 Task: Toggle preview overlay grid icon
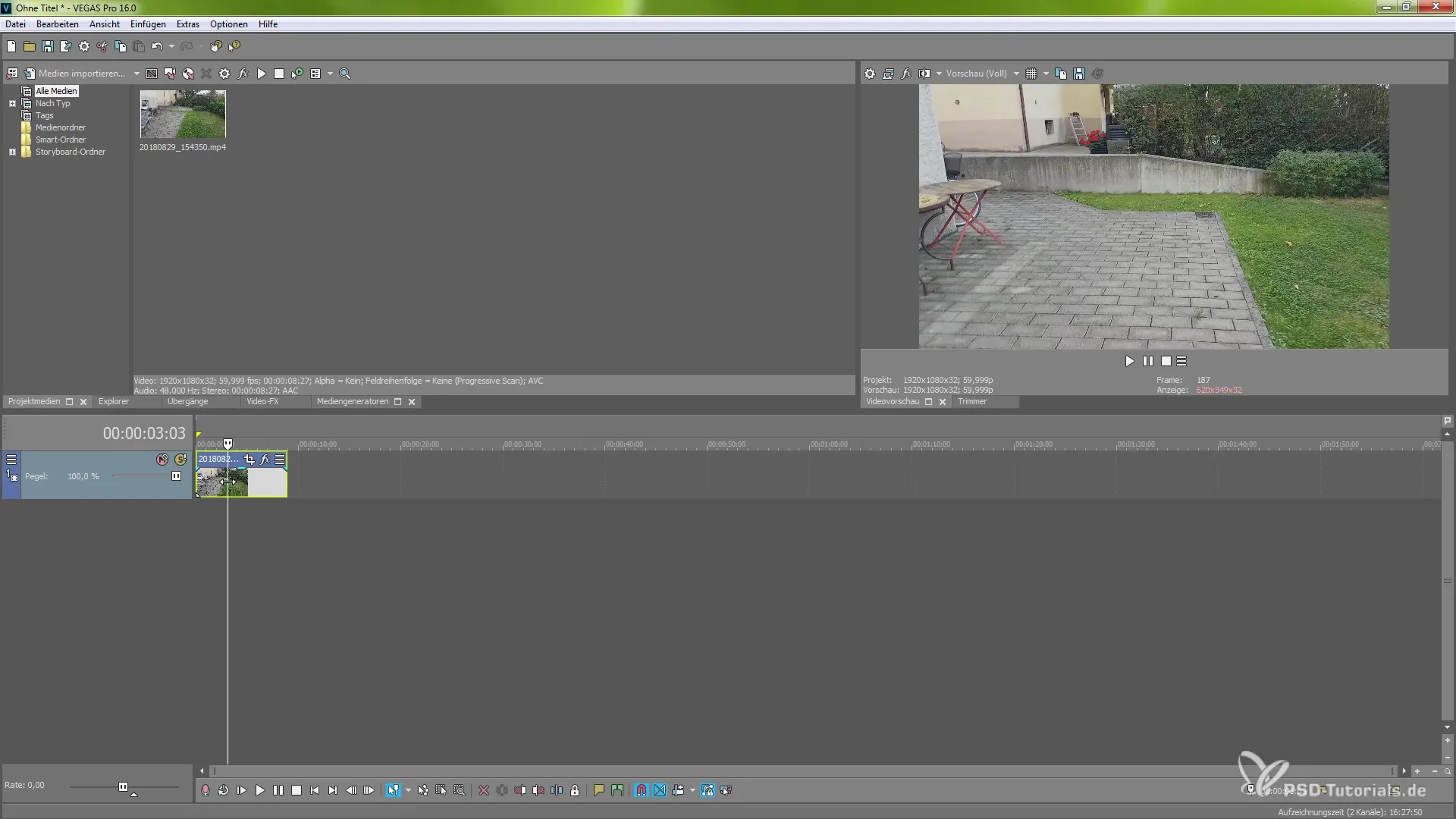tap(1031, 74)
